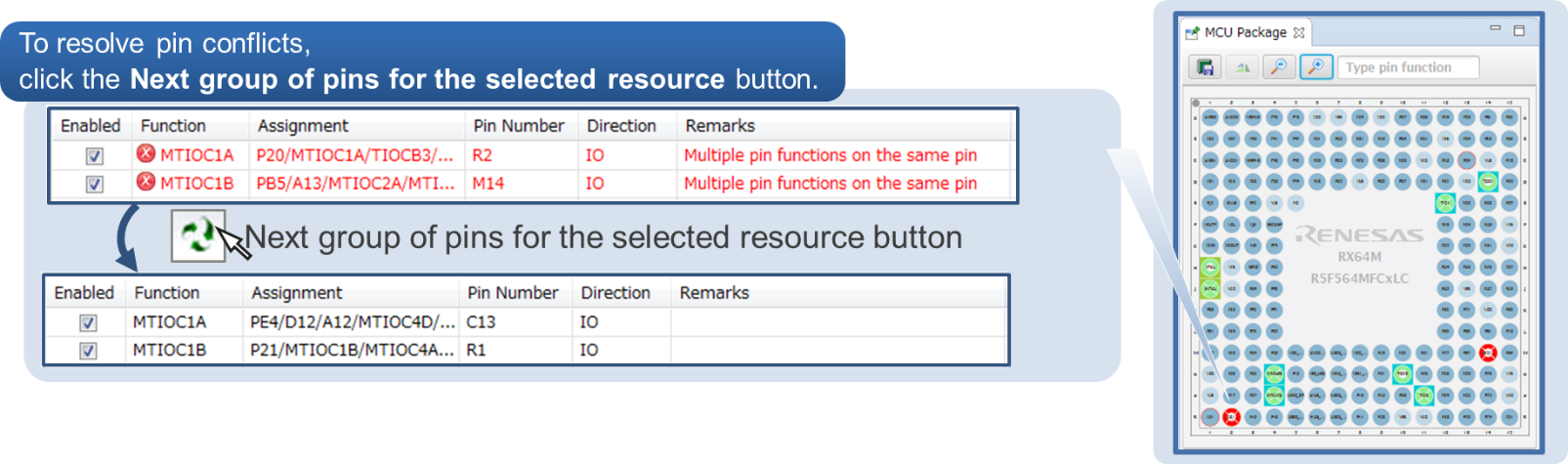Toggle Enabled checkbox for MTIOC1B on R1
This screenshot has height=464, width=1568.
click(x=88, y=351)
